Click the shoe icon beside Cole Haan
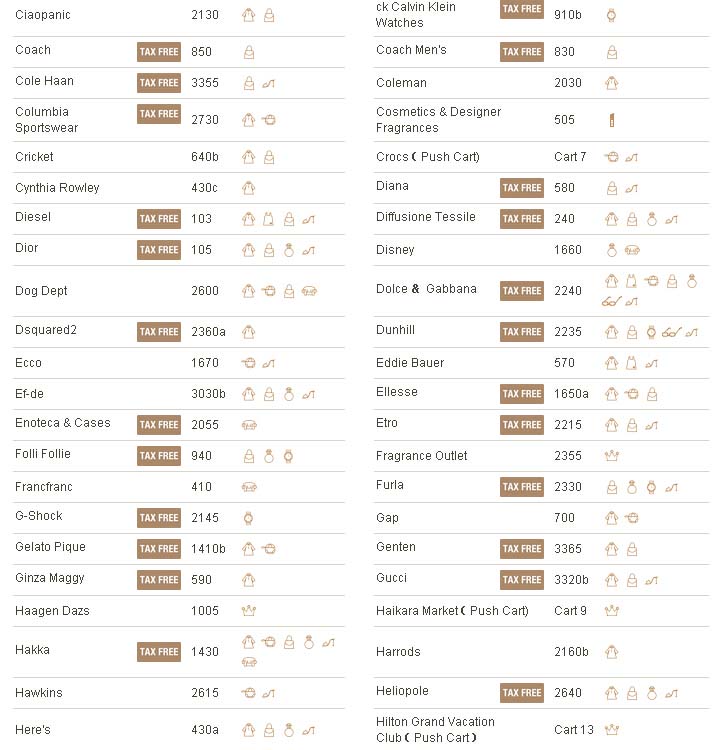The width and height of the screenshot is (715, 750). (268, 83)
